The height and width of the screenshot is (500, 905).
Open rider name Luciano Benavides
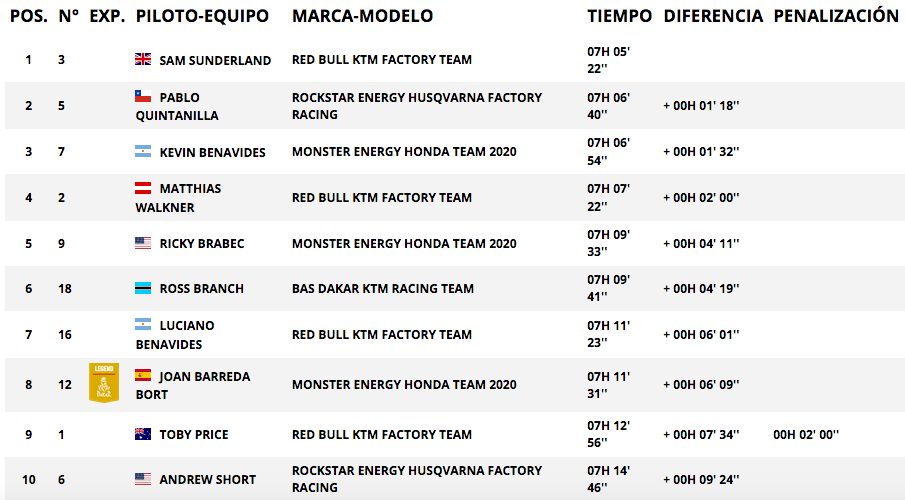tap(175, 335)
